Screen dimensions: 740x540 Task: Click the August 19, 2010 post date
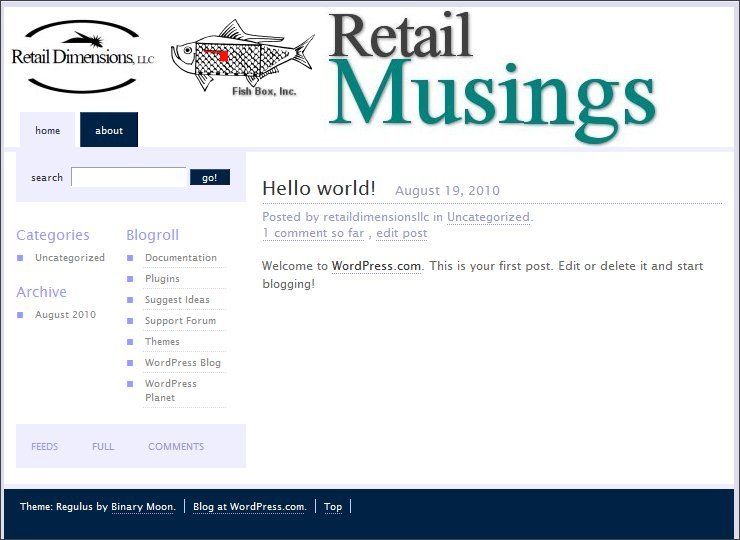pos(447,191)
